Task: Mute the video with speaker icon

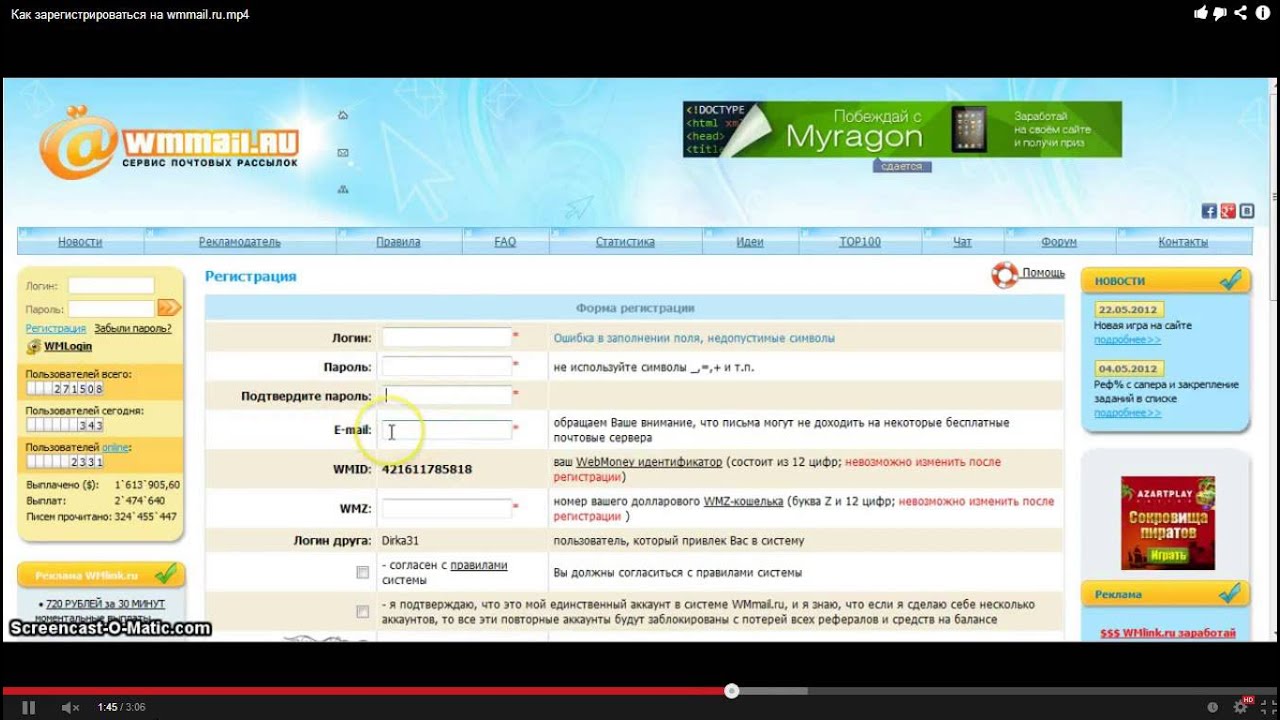Action: click(70, 707)
